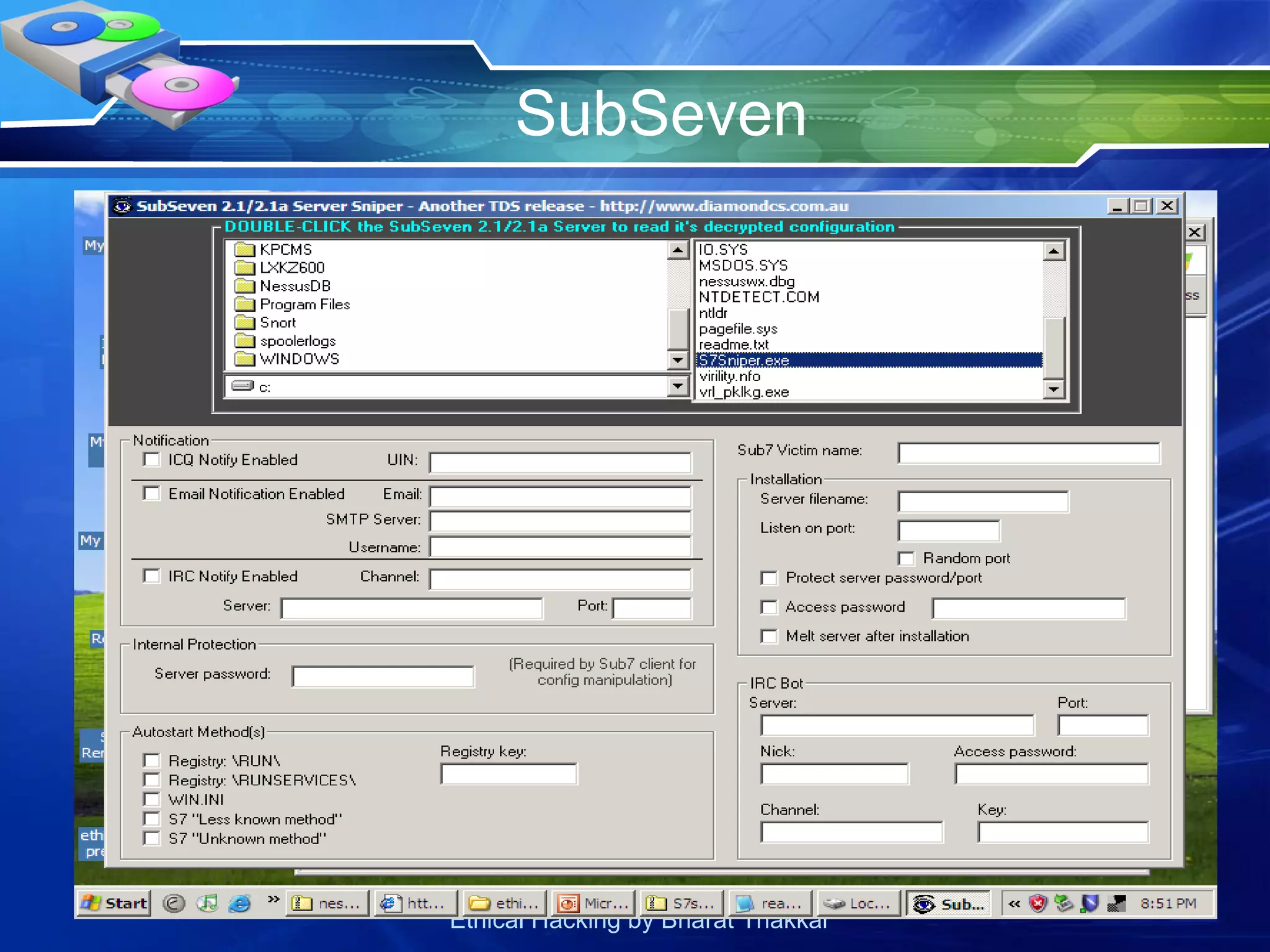Expand the c: drive dropdown
The width and height of the screenshot is (1270, 952).
(678, 387)
